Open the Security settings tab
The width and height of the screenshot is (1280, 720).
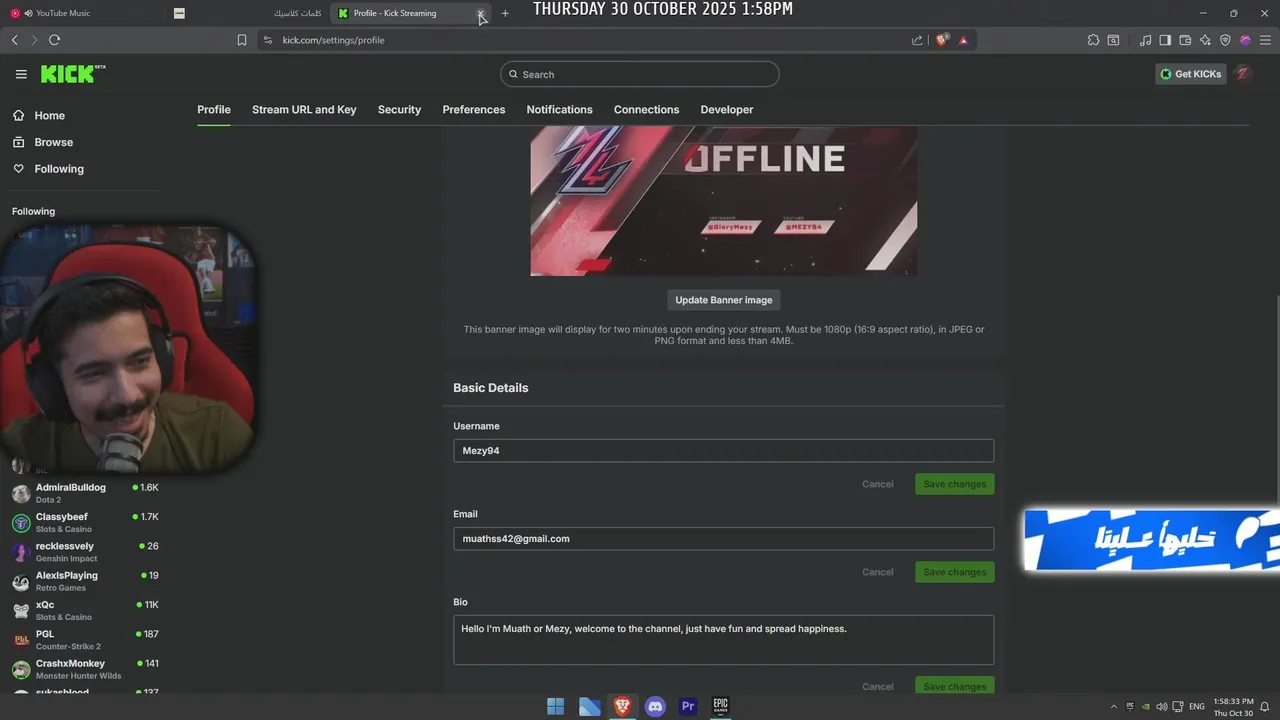point(399,110)
